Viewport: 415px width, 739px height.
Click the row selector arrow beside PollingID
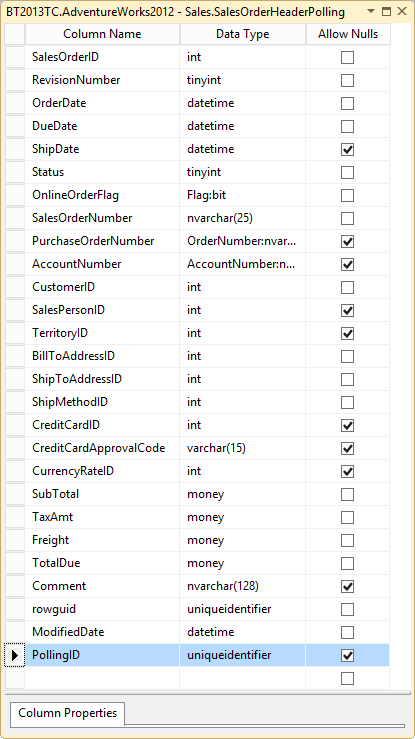pos(15,655)
